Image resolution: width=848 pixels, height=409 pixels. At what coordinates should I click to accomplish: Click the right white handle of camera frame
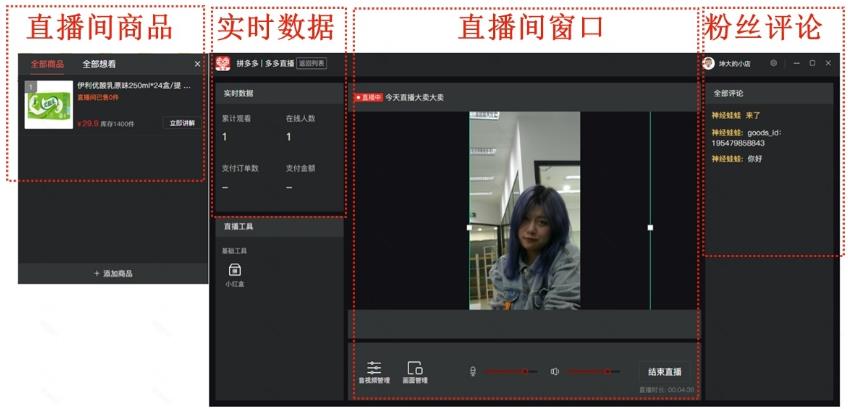tap(650, 228)
